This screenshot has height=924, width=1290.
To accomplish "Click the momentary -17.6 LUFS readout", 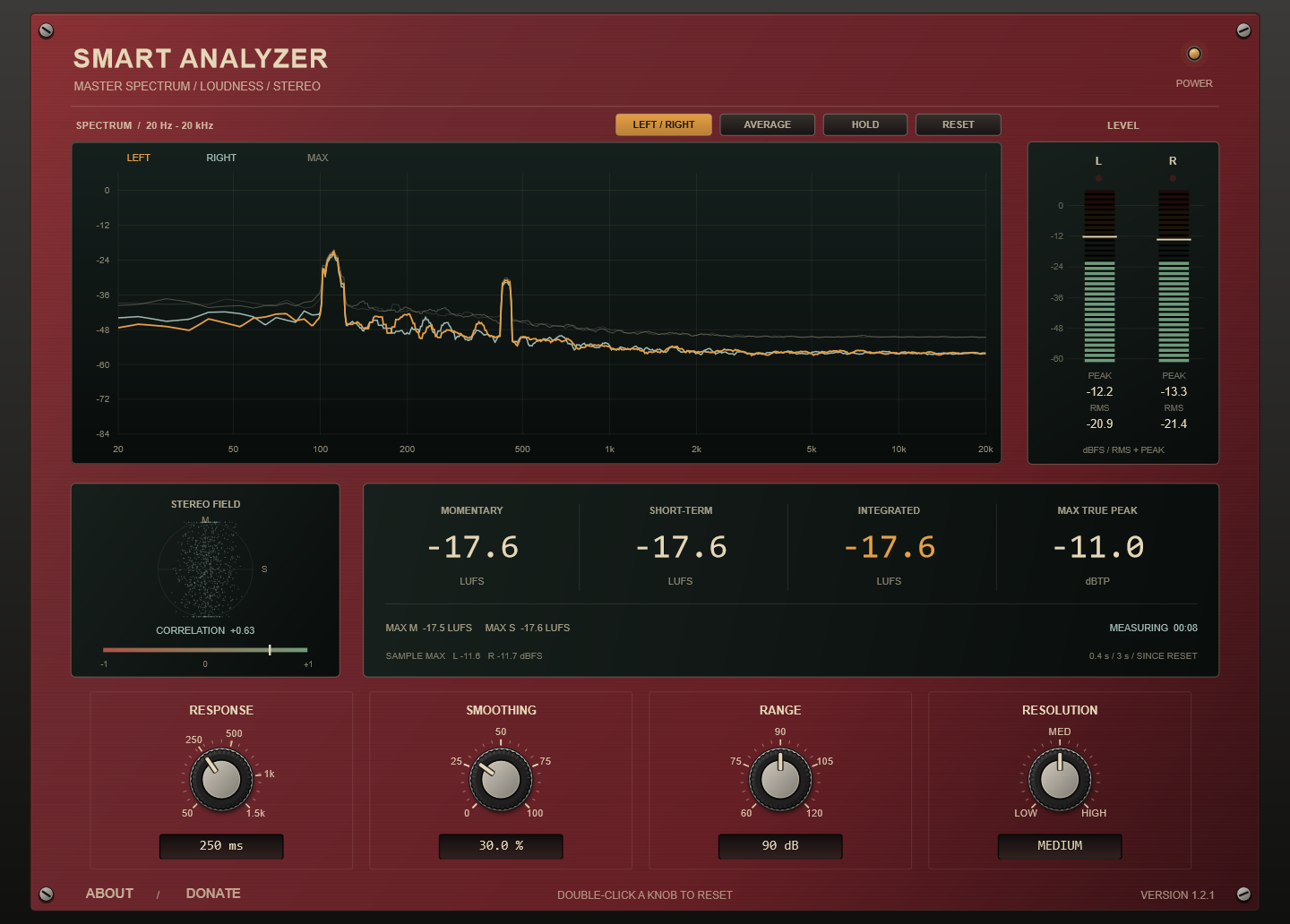I will 472,547.
